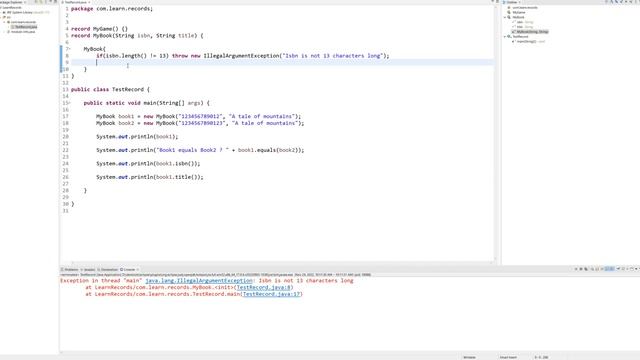
Task: Click the 'Book1 equals Book2' println line
Action: pyautogui.click(x=200, y=150)
